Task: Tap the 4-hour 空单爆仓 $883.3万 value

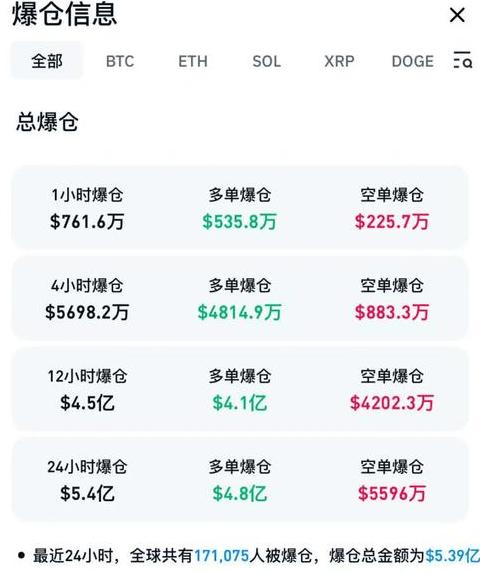Action: (392, 312)
